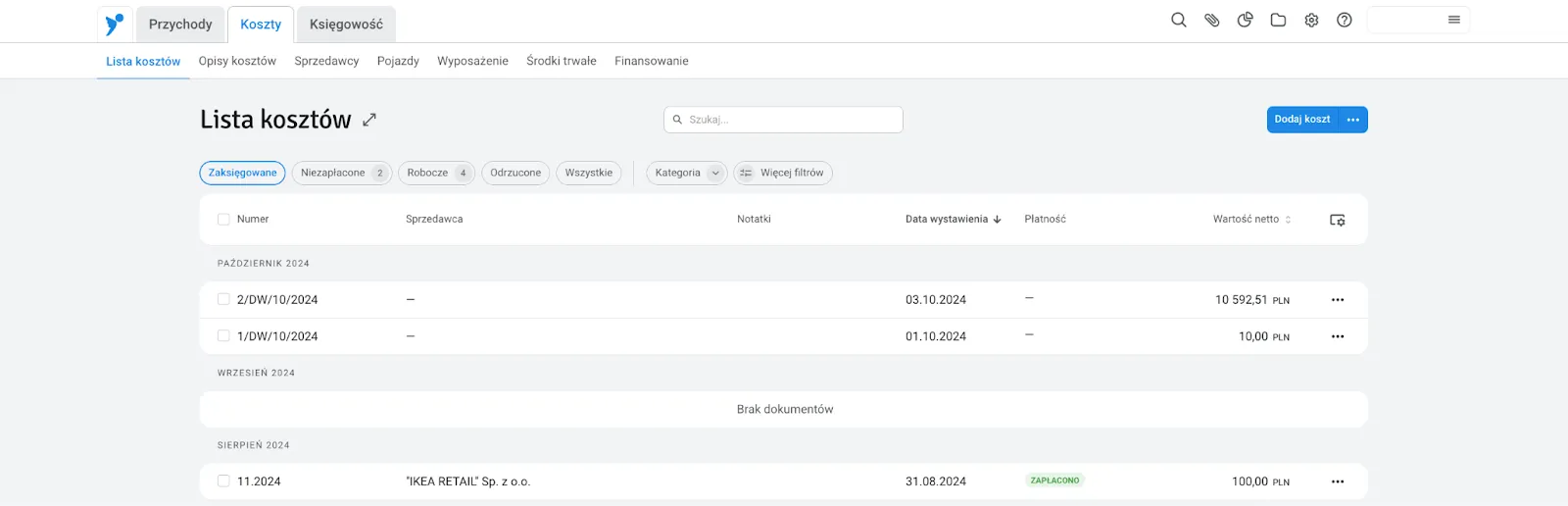Image resolution: width=1568 pixels, height=506 pixels.
Task: Tick the checkbox for 1/DW/10/2024
Action: point(223,336)
